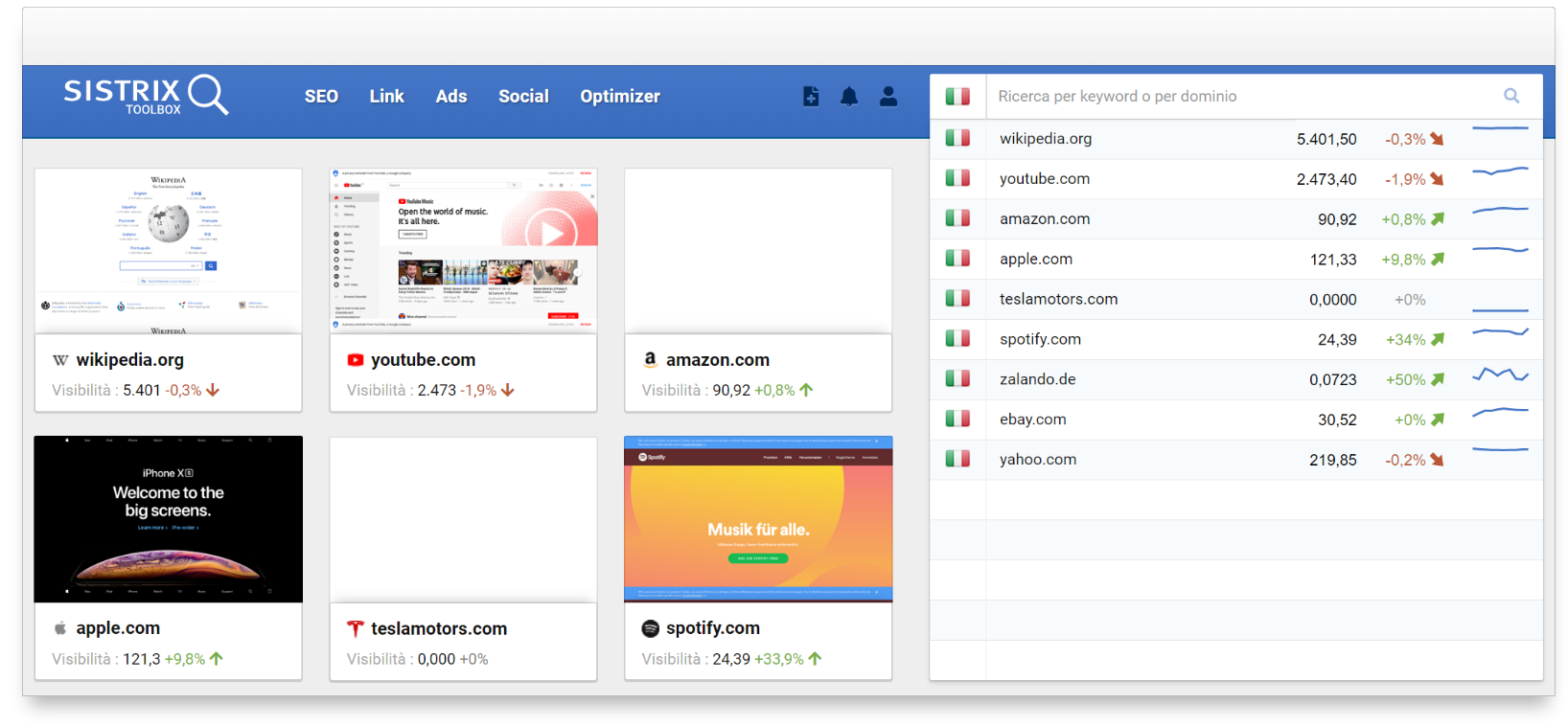
Task: Click the down arrow on wikipedia.org card
Action: (213, 390)
